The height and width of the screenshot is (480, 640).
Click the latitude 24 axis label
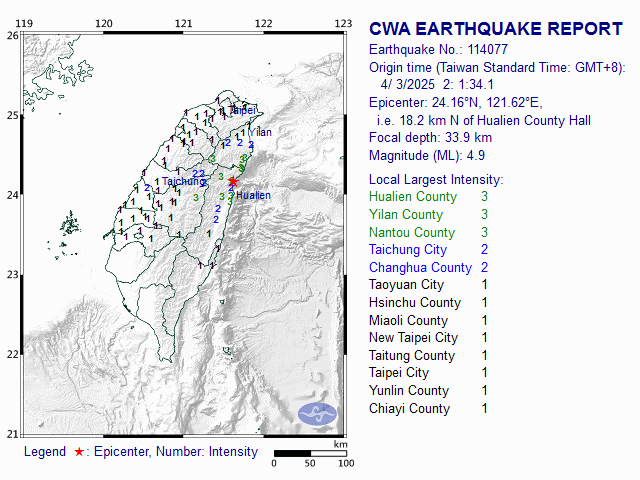13,195
